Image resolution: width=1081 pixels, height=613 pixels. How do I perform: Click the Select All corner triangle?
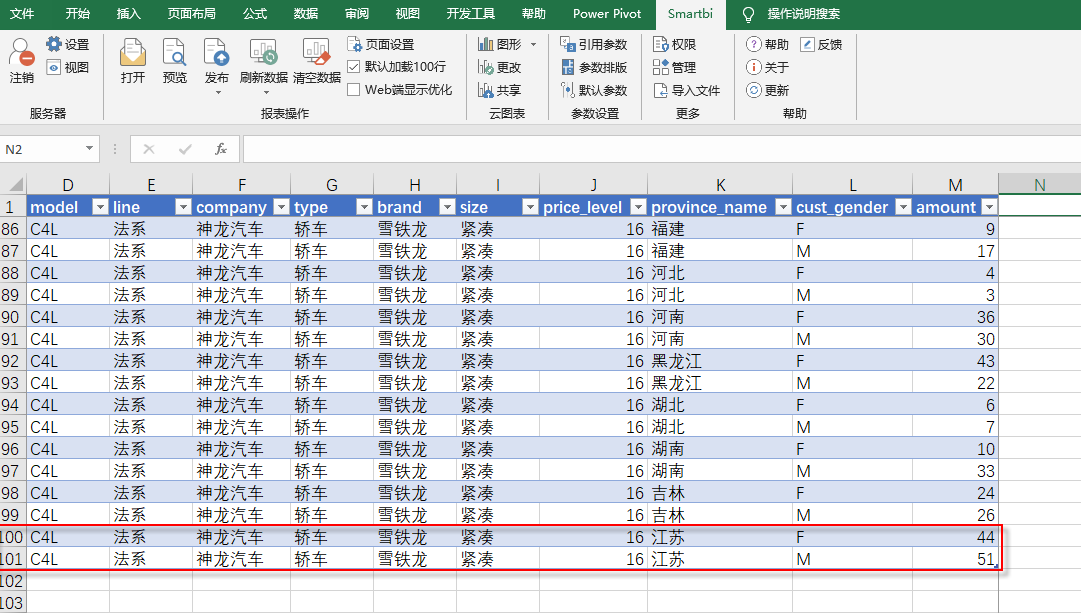15,184
